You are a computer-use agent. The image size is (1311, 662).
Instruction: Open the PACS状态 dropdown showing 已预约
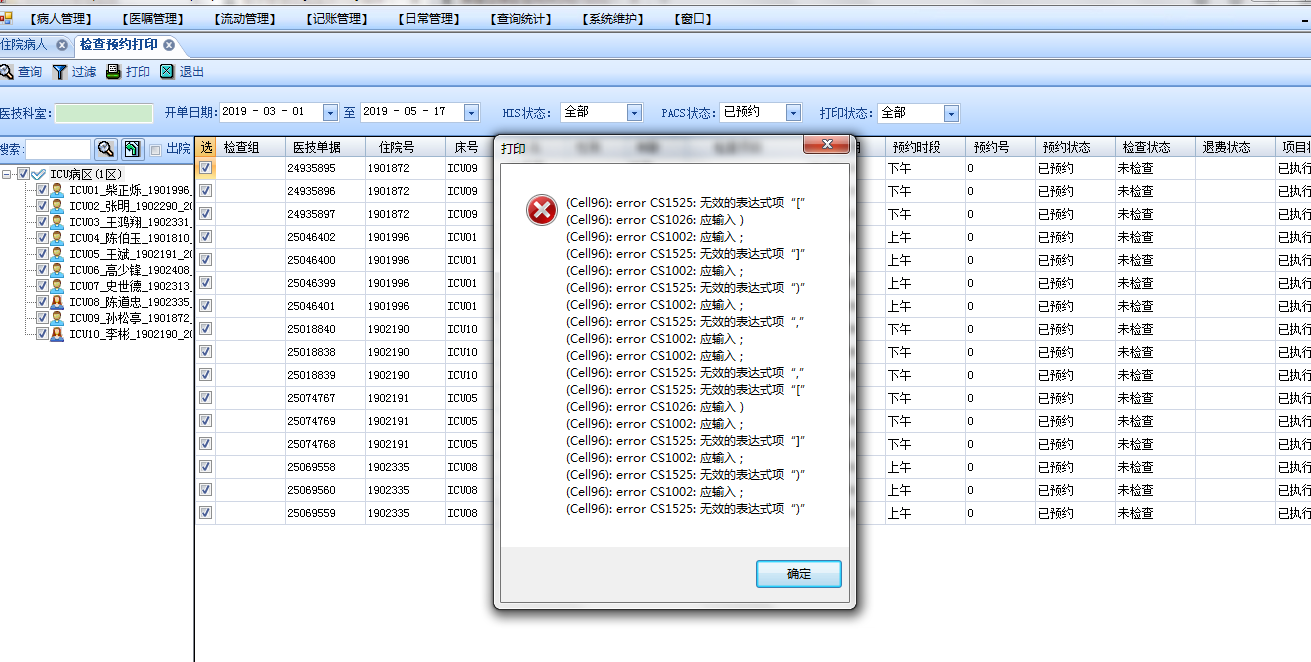click(x=793, y=113)
